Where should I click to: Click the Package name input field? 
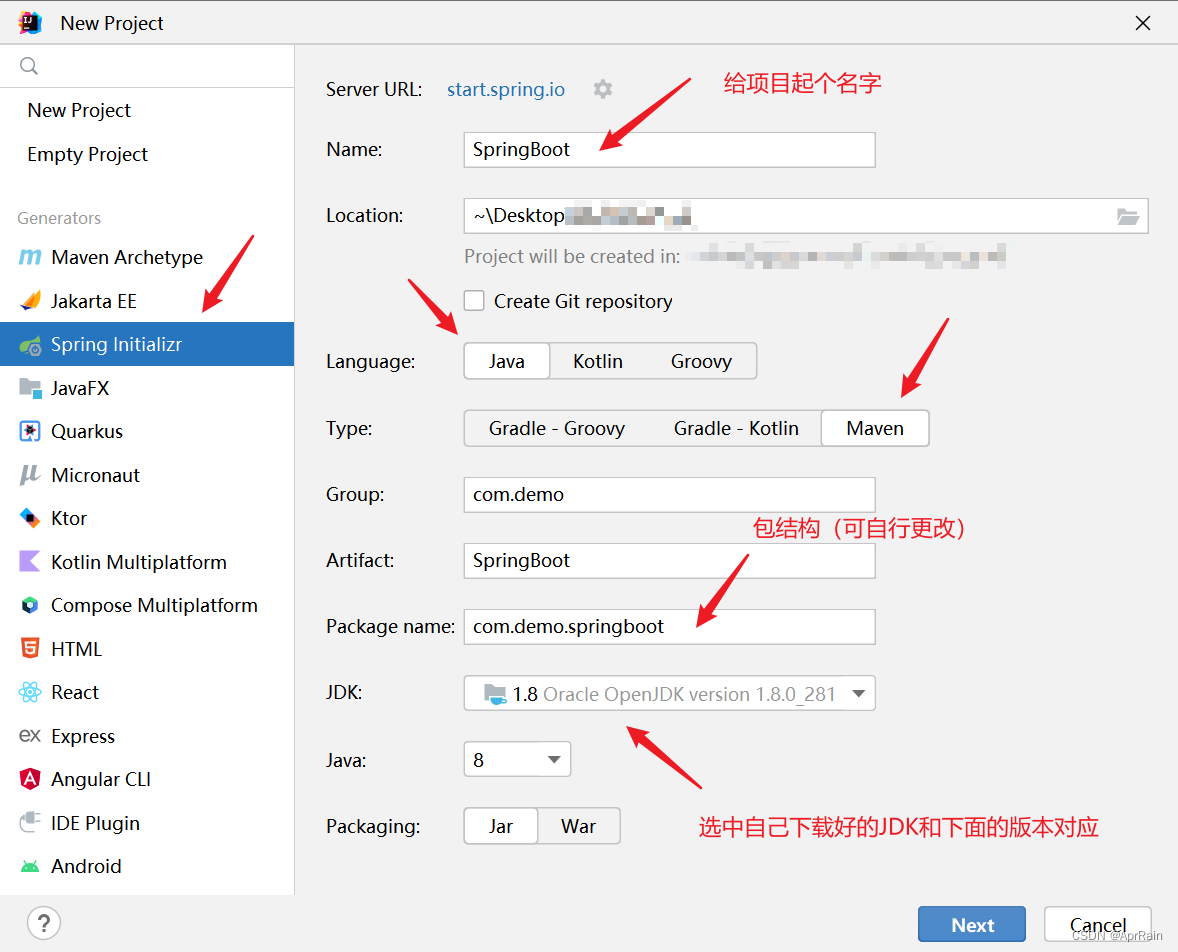[x=669, y=627]
